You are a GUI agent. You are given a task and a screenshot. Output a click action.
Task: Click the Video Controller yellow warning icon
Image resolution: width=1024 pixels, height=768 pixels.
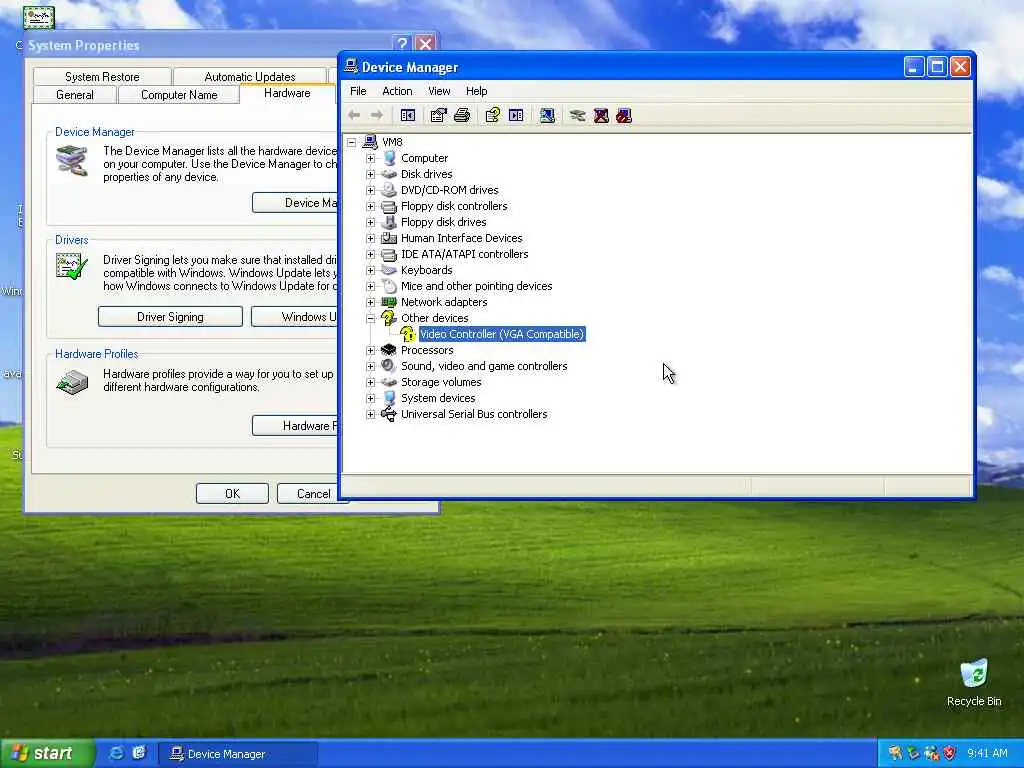tap(408, 334)
